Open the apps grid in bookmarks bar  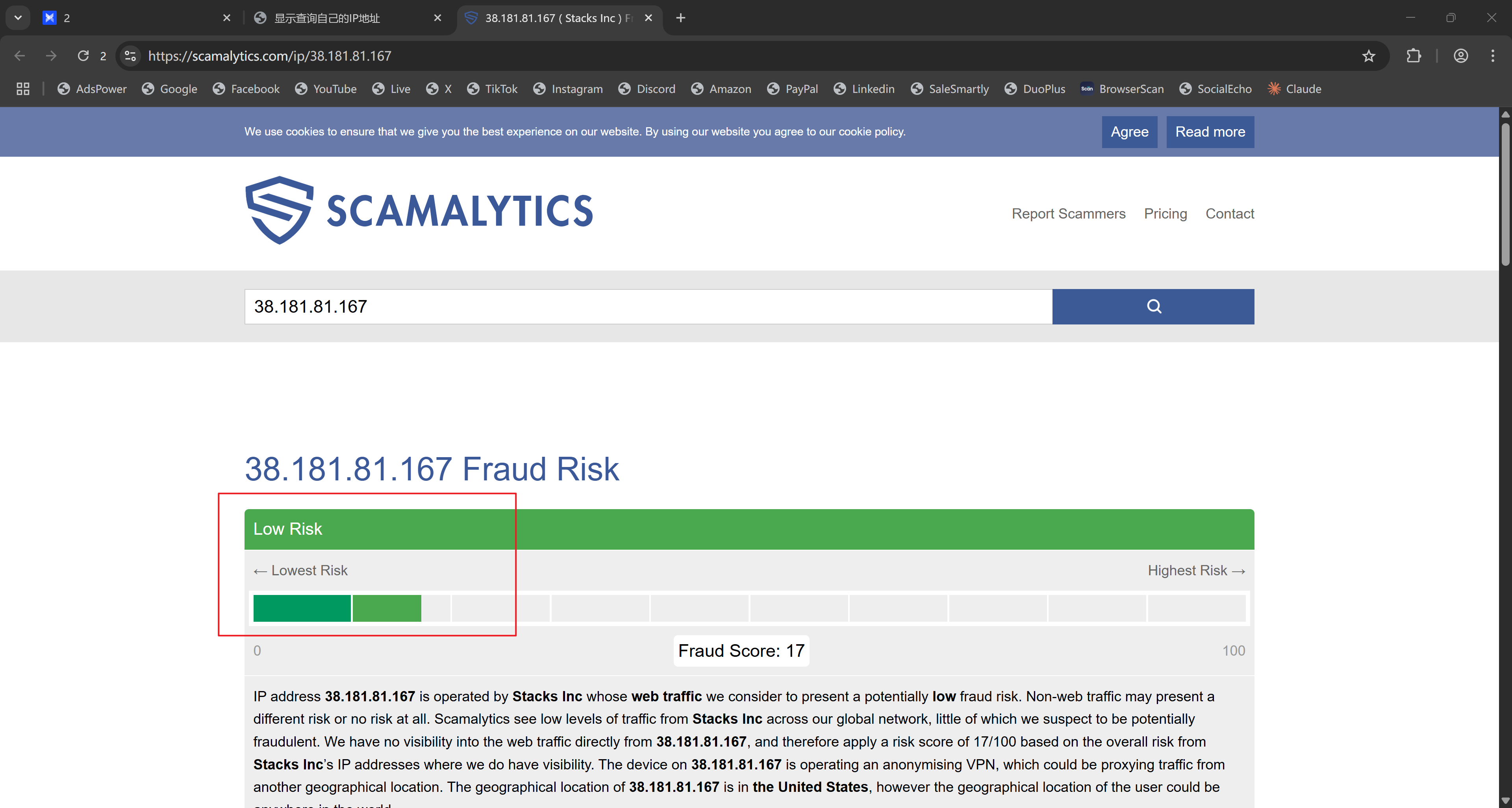23,89
